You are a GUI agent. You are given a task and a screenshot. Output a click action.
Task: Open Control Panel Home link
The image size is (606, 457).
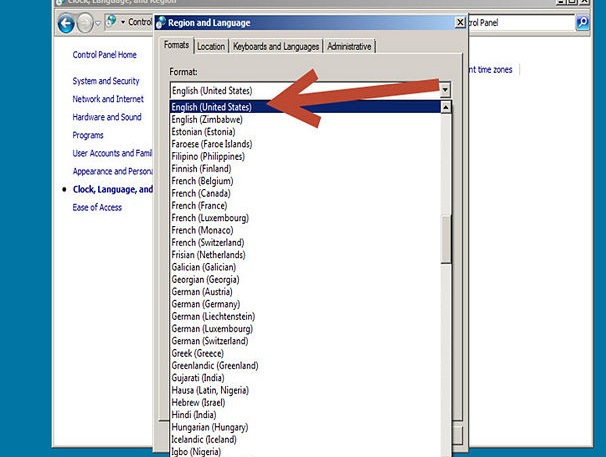(x=104, y=55)
